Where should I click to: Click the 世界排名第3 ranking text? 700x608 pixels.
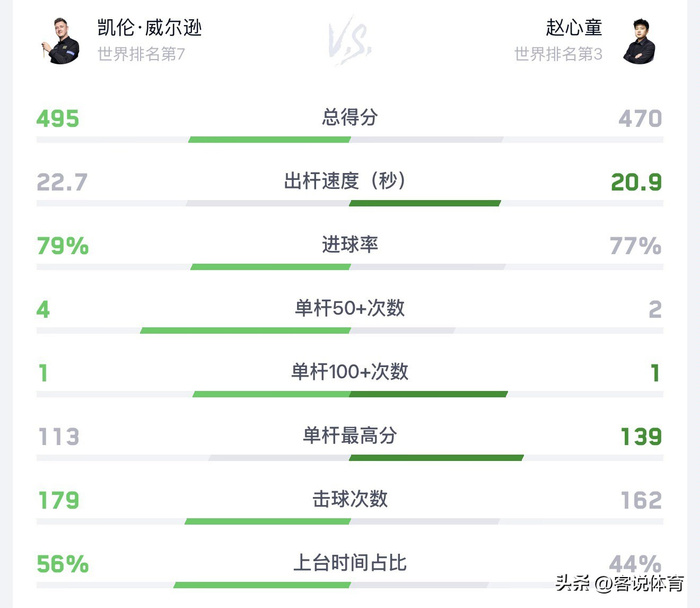tap(558, 54)
